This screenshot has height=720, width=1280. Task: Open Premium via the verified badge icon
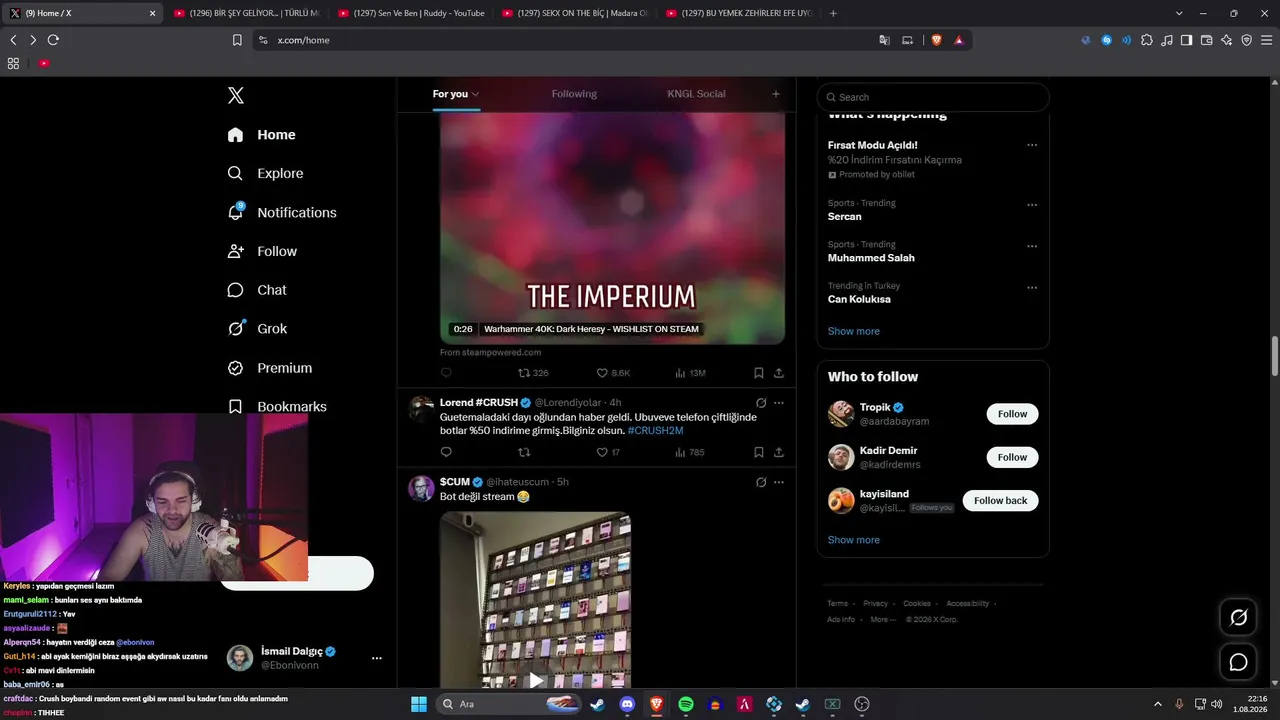click(x=235, y=368)
